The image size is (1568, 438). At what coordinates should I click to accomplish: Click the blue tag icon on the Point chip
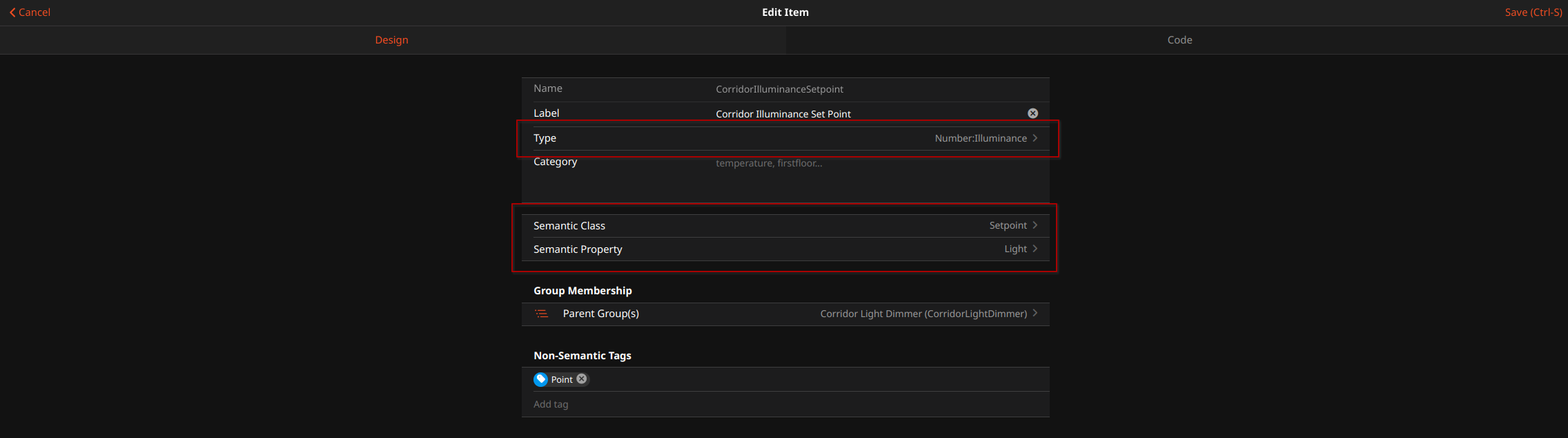(x=541, y=379)
